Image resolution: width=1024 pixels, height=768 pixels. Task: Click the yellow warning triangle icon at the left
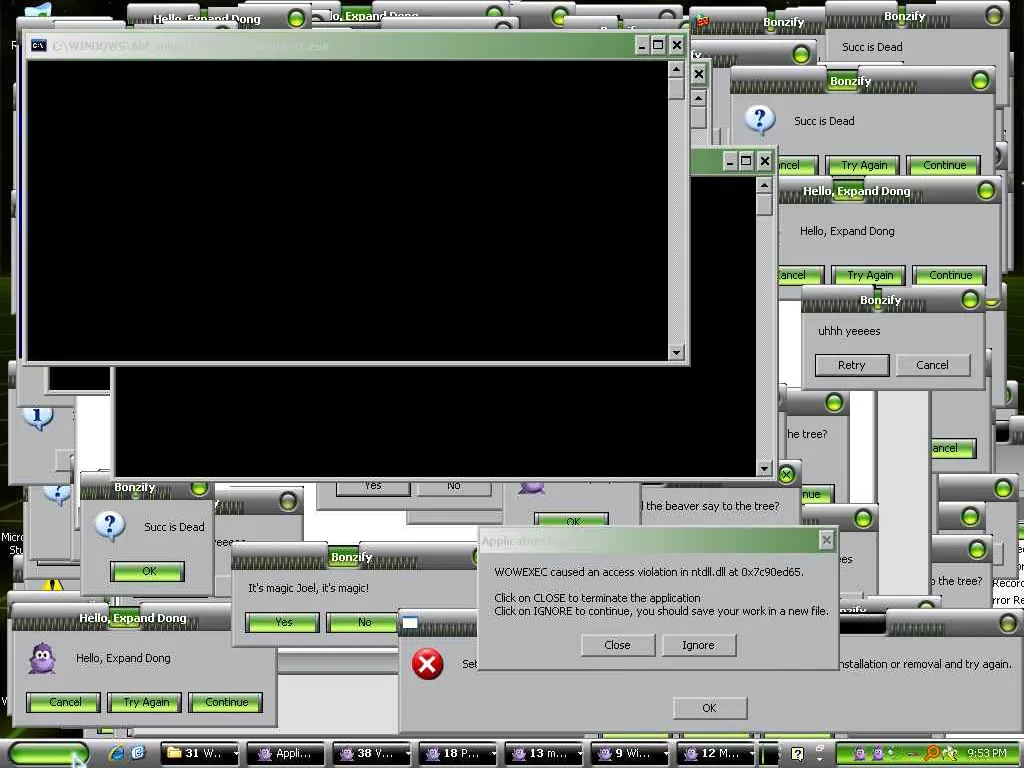[x=53, y=584]
